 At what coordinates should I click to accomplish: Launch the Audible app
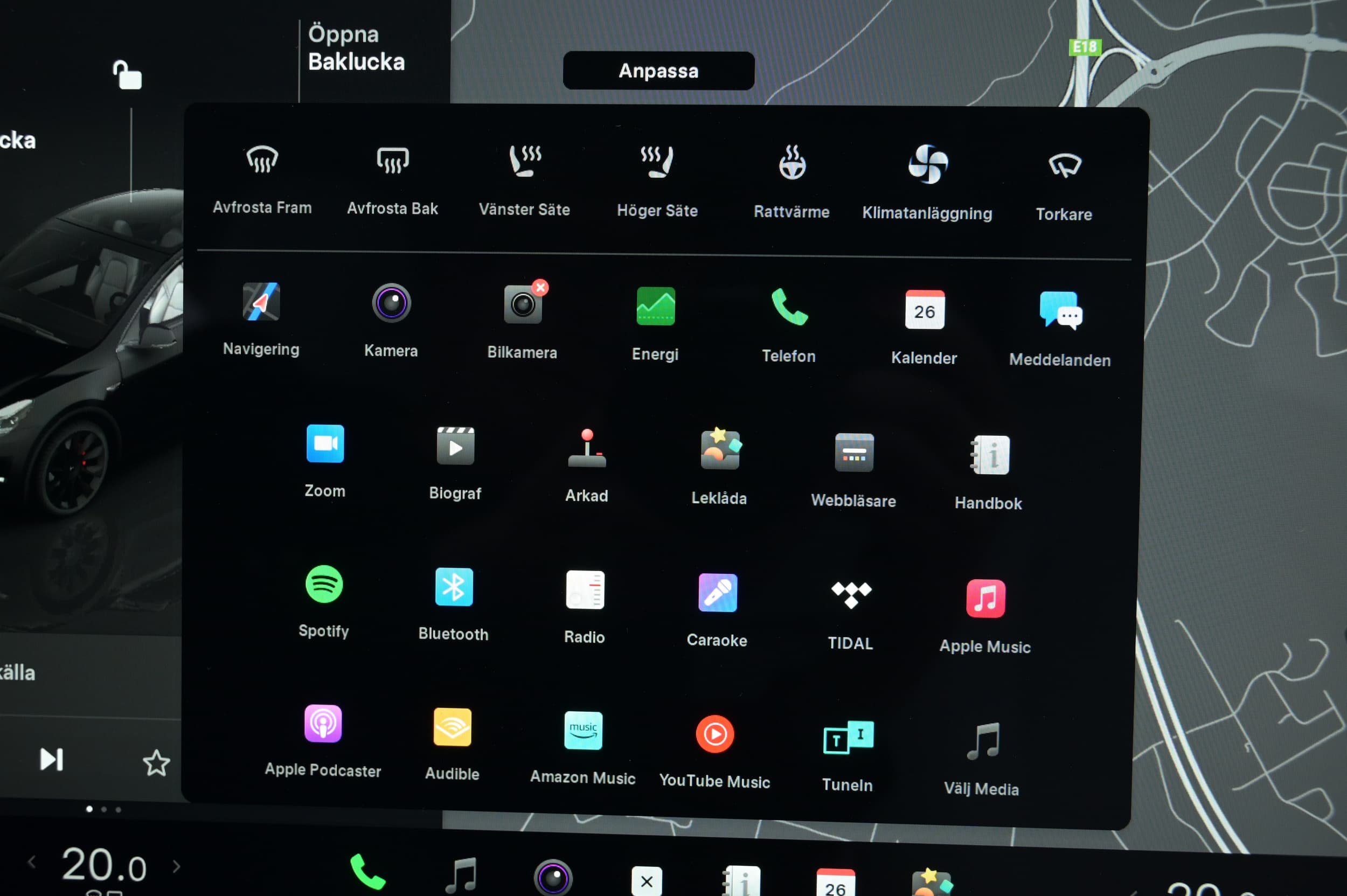[x=453, y=745]
